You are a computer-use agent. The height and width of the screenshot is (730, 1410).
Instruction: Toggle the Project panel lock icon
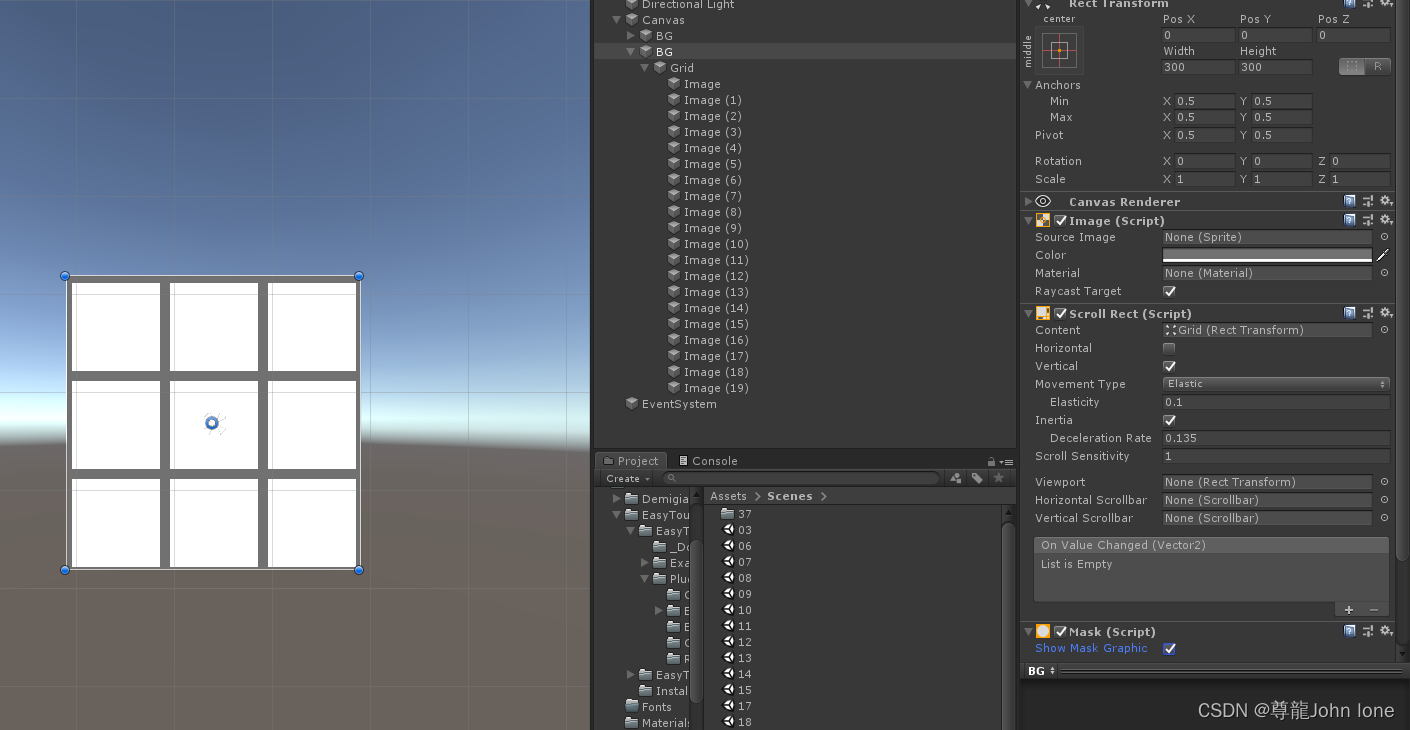pos(991,461)
